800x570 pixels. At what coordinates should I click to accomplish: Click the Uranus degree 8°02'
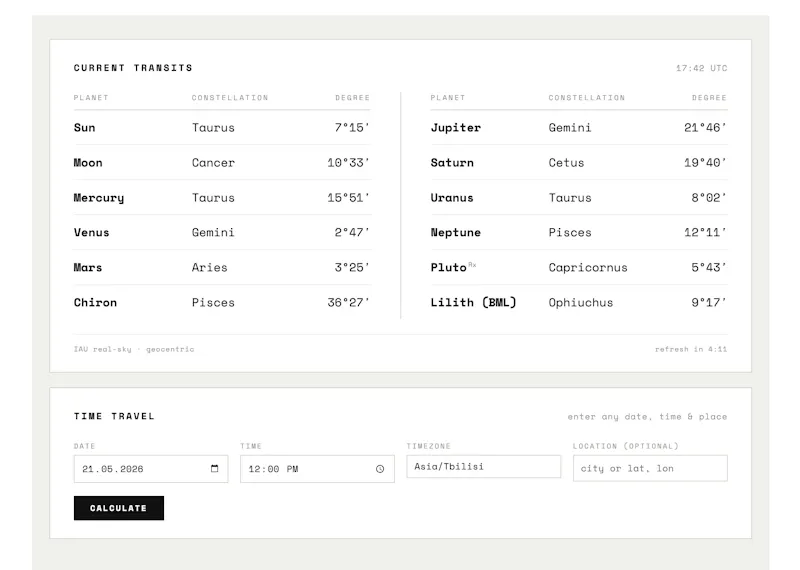pos(709,198)
